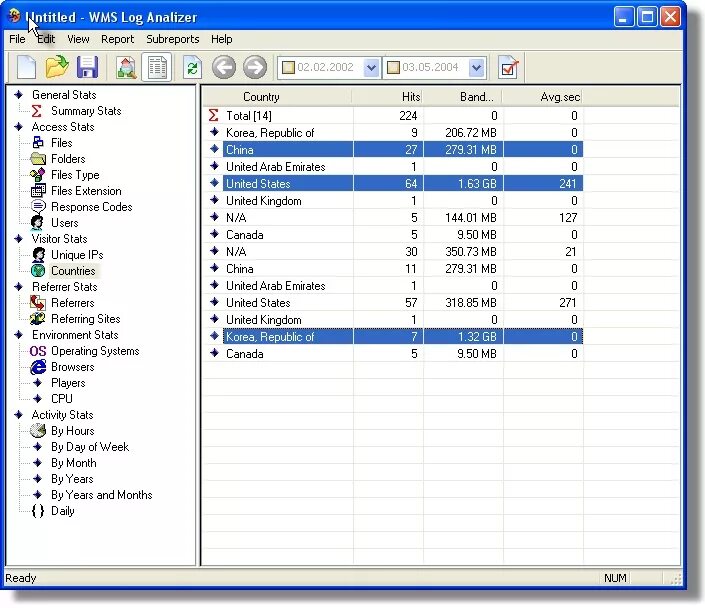Viewport: 705px width, 608px height.
Task: Select the highlighted China row with 27 hits
Action: point(394,150)
